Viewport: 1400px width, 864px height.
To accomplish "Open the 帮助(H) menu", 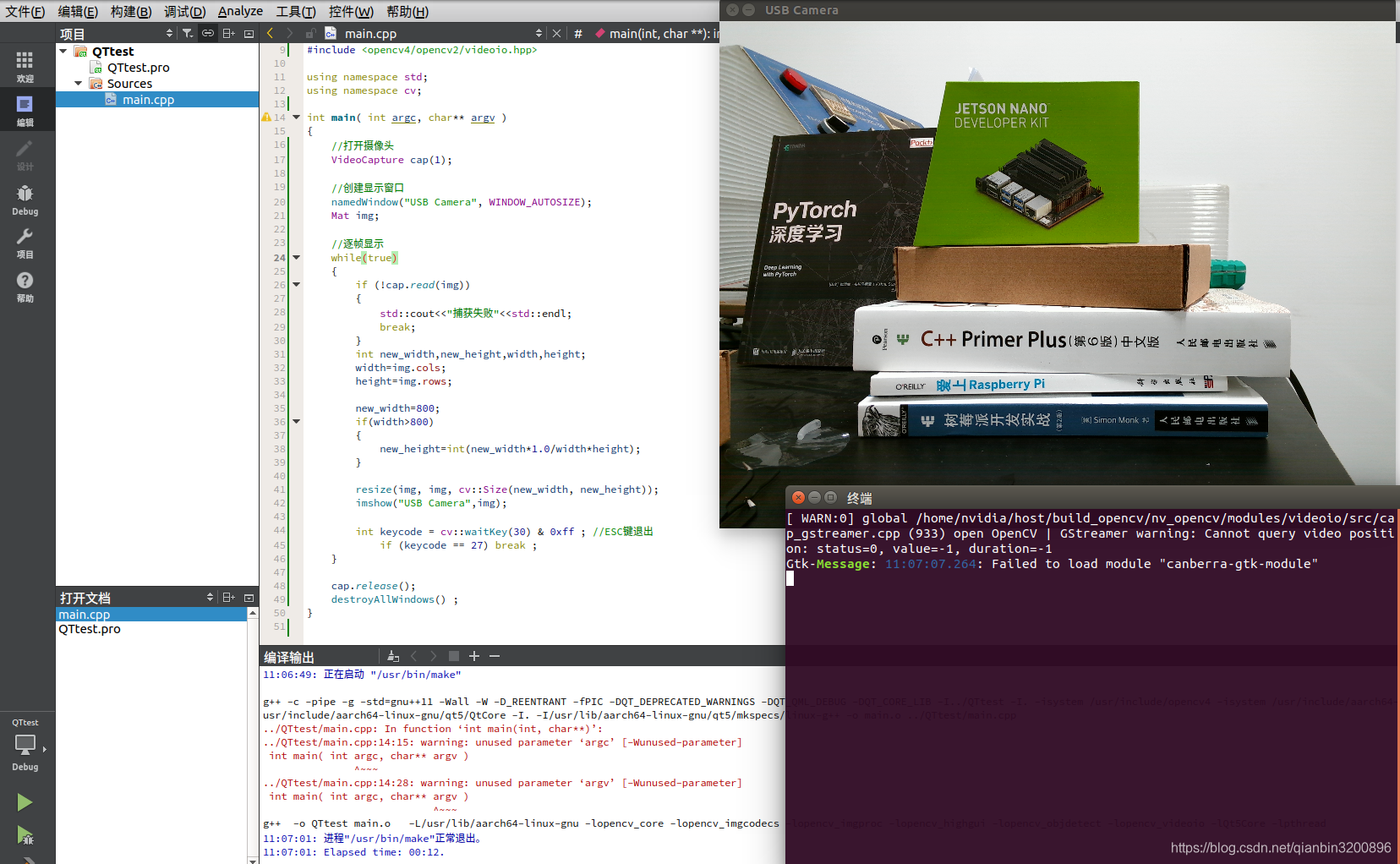I will [x=407, y=11].
